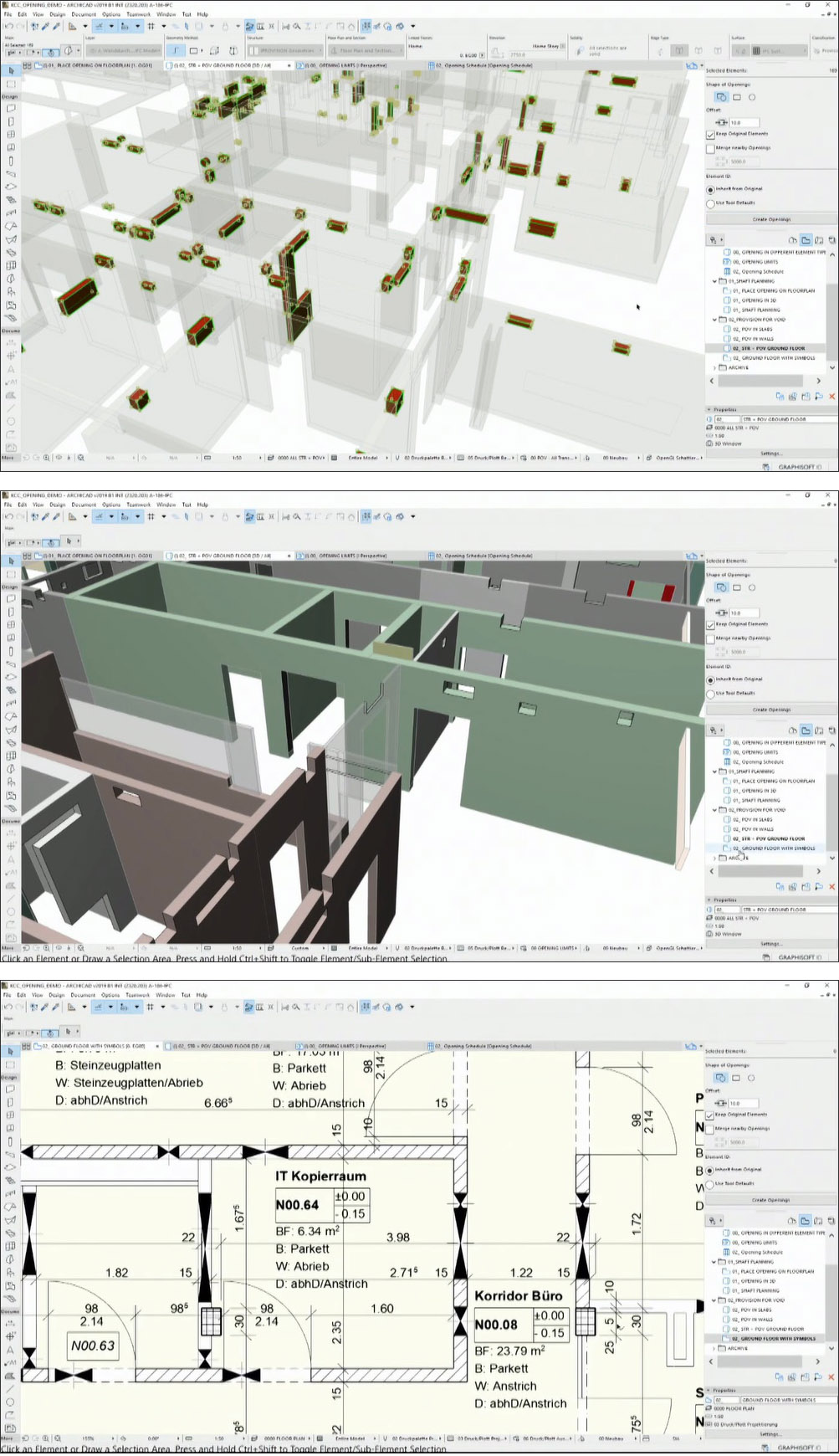Open Layout Book icon in top window organizer
The height and width of the screenshot is (1456, 839).
(819, 240)
